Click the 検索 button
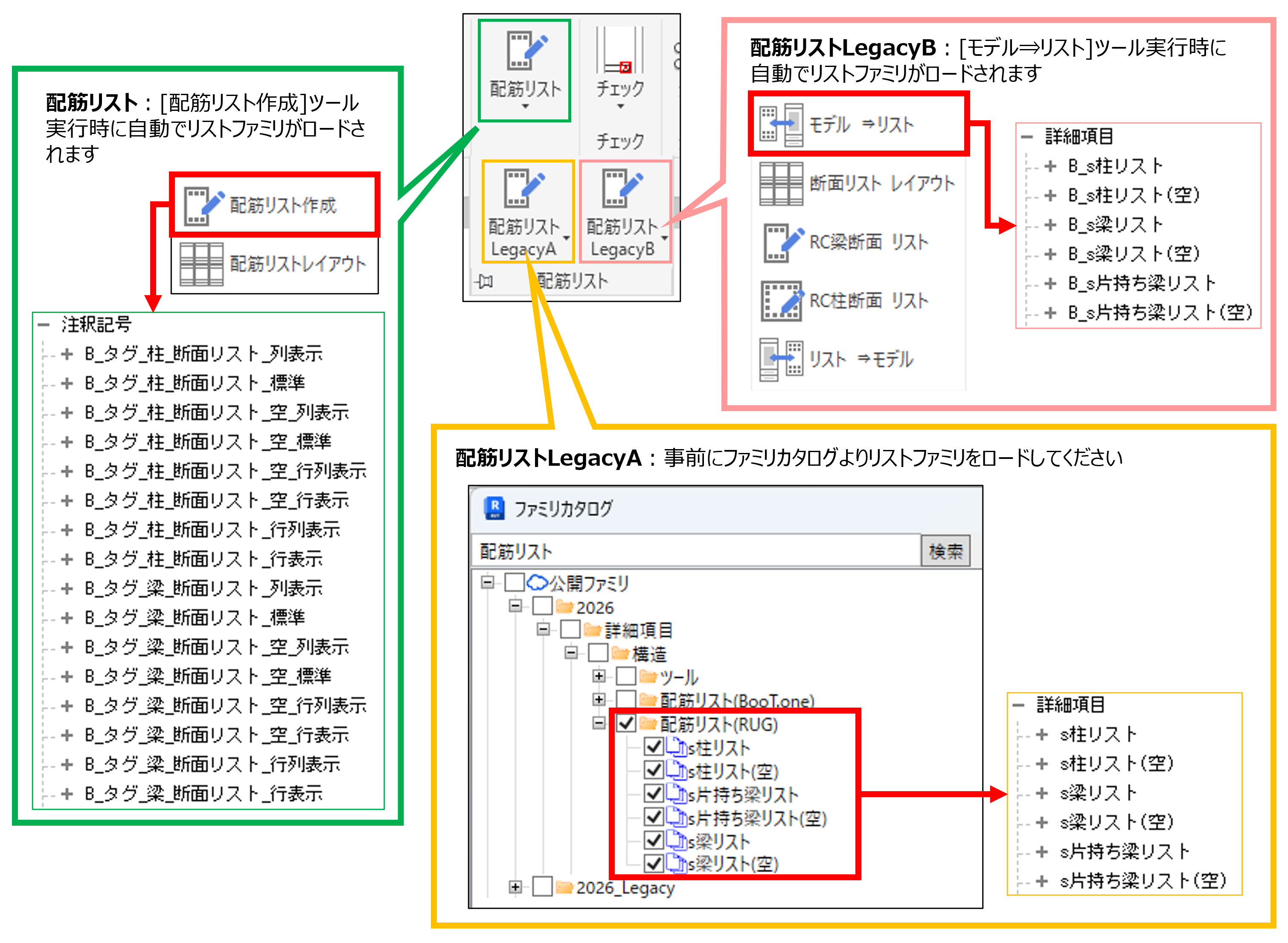Viewport: 1288px width, 943px height. point(945,551)
